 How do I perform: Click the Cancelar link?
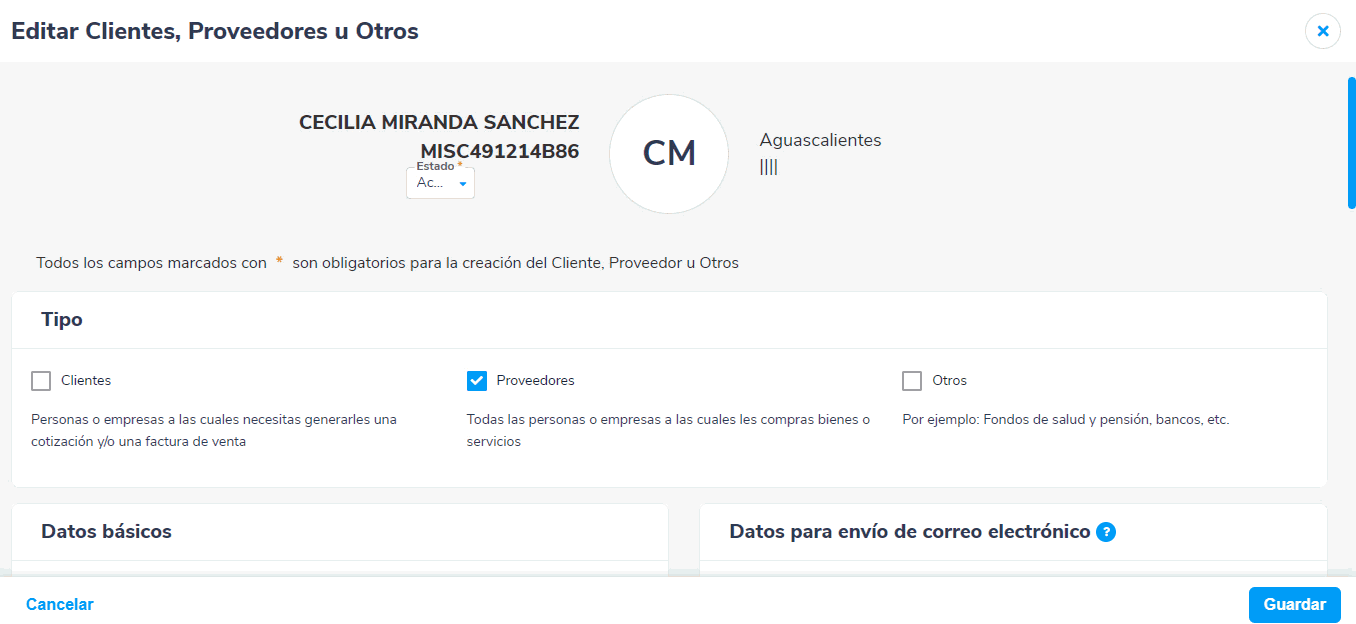pyautogui.click(x=60, y=604)
